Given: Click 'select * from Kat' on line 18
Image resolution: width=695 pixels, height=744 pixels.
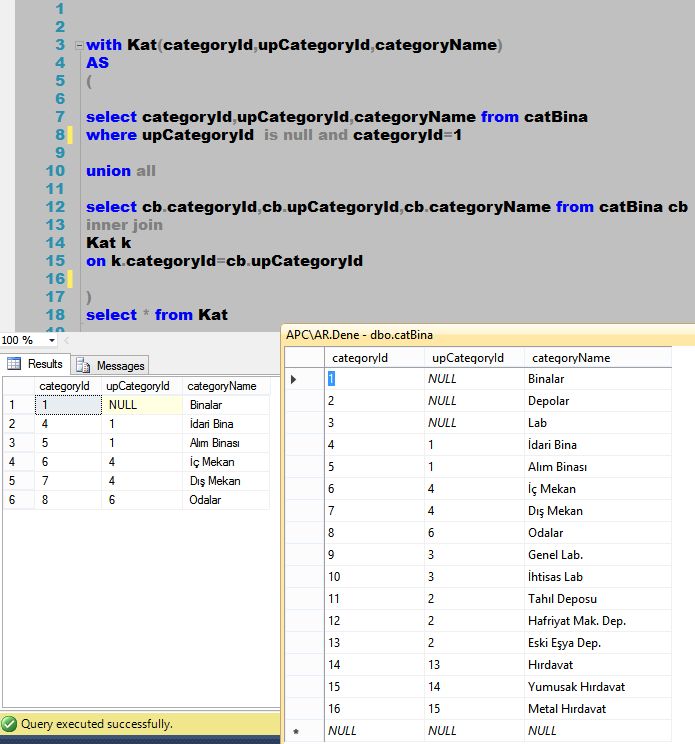Looking at the screenshot, I should (x=157, y=315).
